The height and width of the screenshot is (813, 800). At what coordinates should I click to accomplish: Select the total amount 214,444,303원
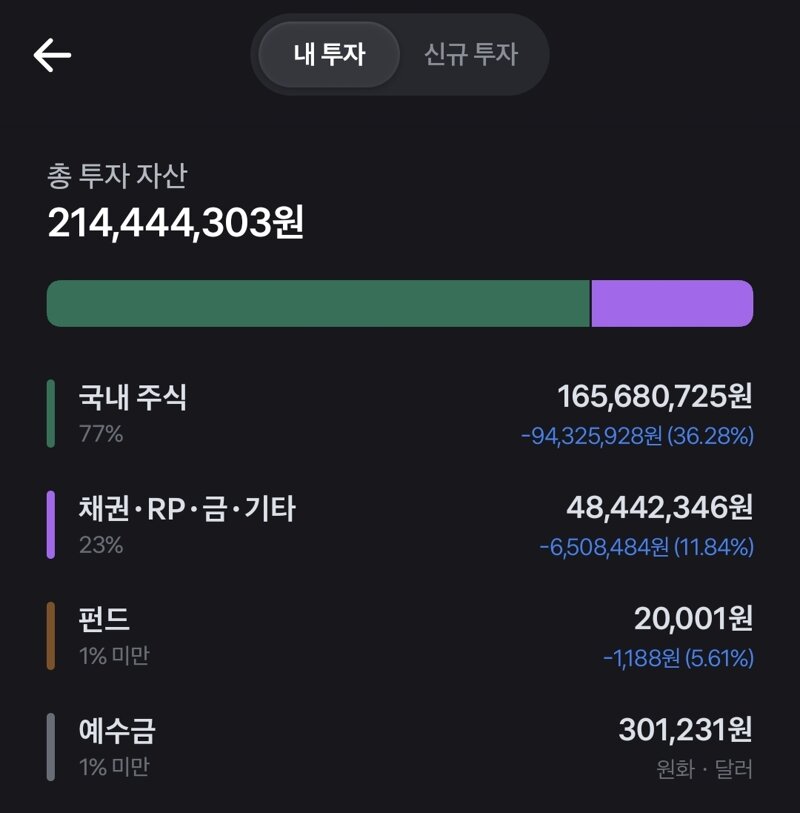click(176, 223)
